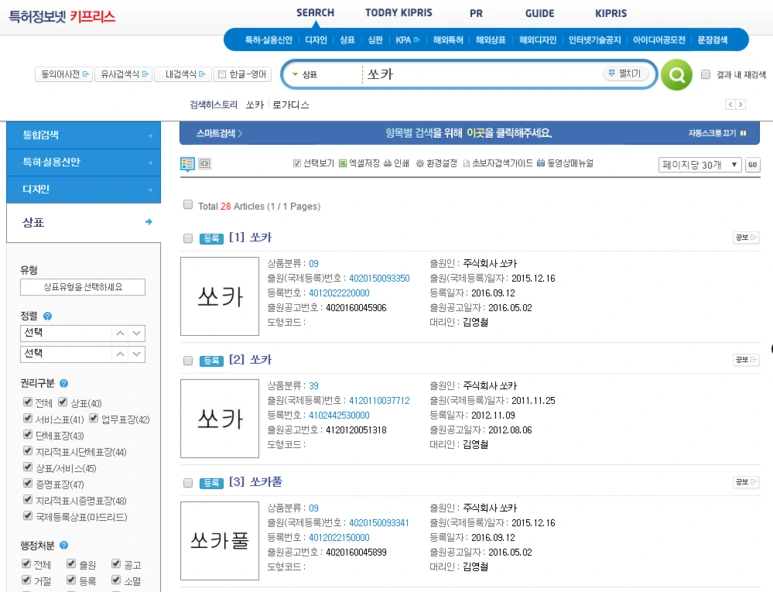
Task: Select 심판 submenu tab
Action: click(x=375, y=40)
